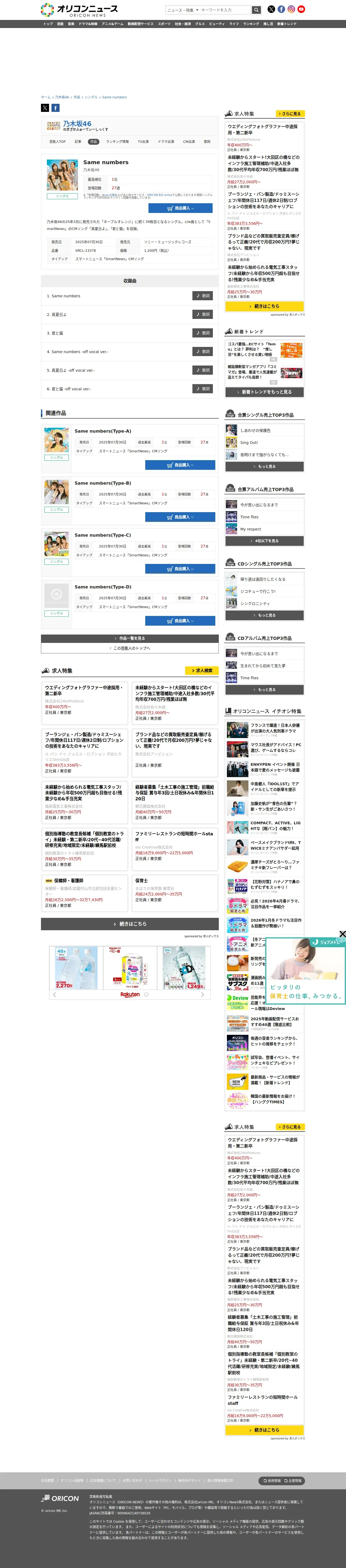The image size is (346, 1568).
Task: Click the 乃木坂46 artist thumbnail icon
Action: click(54, 126)
